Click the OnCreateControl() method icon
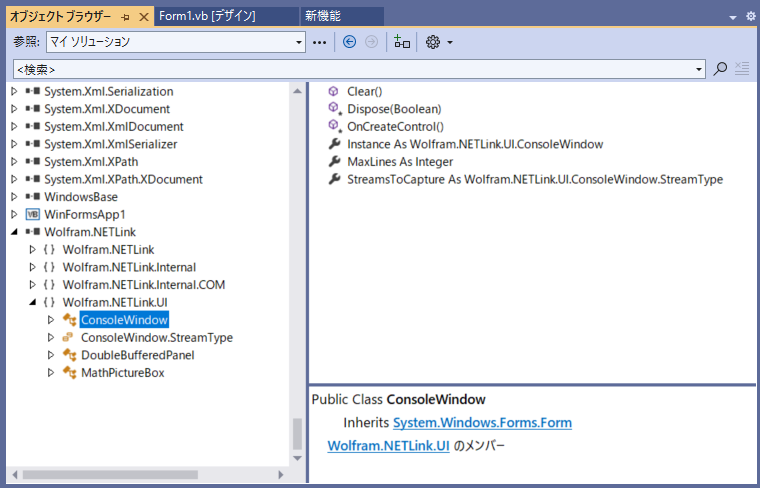Viewport: 760px width, 488px height. [x=334, y=126]
